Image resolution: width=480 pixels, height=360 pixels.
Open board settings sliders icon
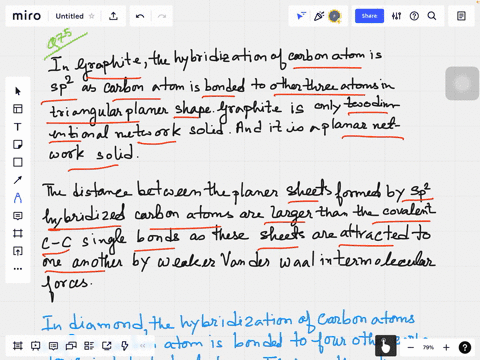point(396,16)
